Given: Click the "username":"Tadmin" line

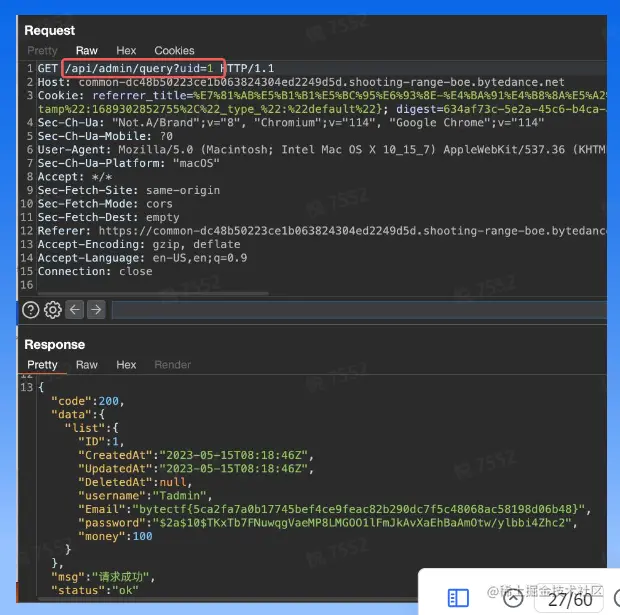Looking at the screenshot, I should (145, 496).
